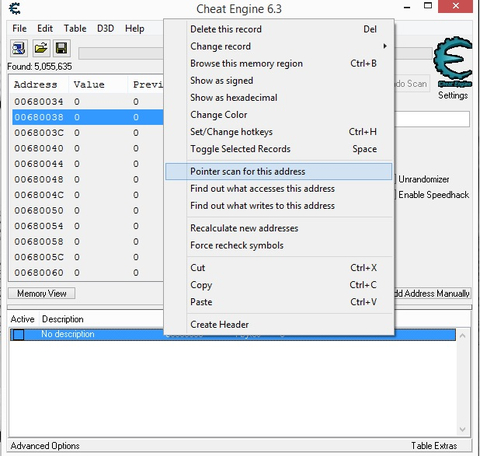Open Advanced Options
This screenshot has width=480, height=456.
pyautogui.click(x=45, y=446)
